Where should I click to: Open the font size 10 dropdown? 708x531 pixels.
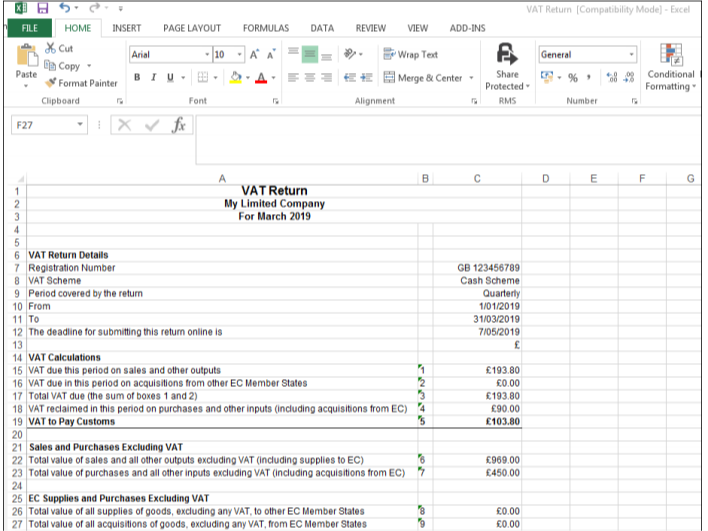tap(240, 55)
